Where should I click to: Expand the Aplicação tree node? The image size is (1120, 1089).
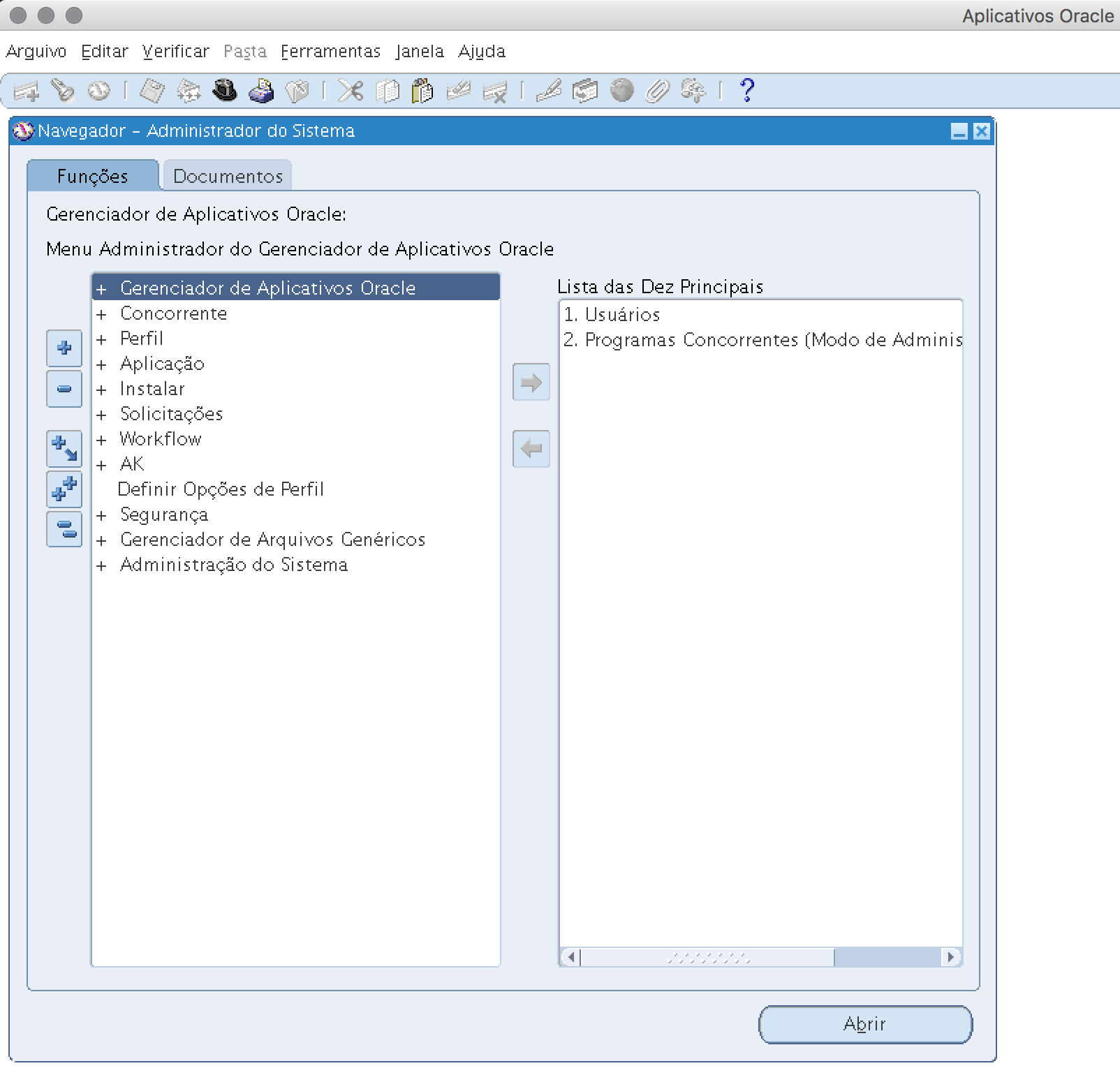102,365
